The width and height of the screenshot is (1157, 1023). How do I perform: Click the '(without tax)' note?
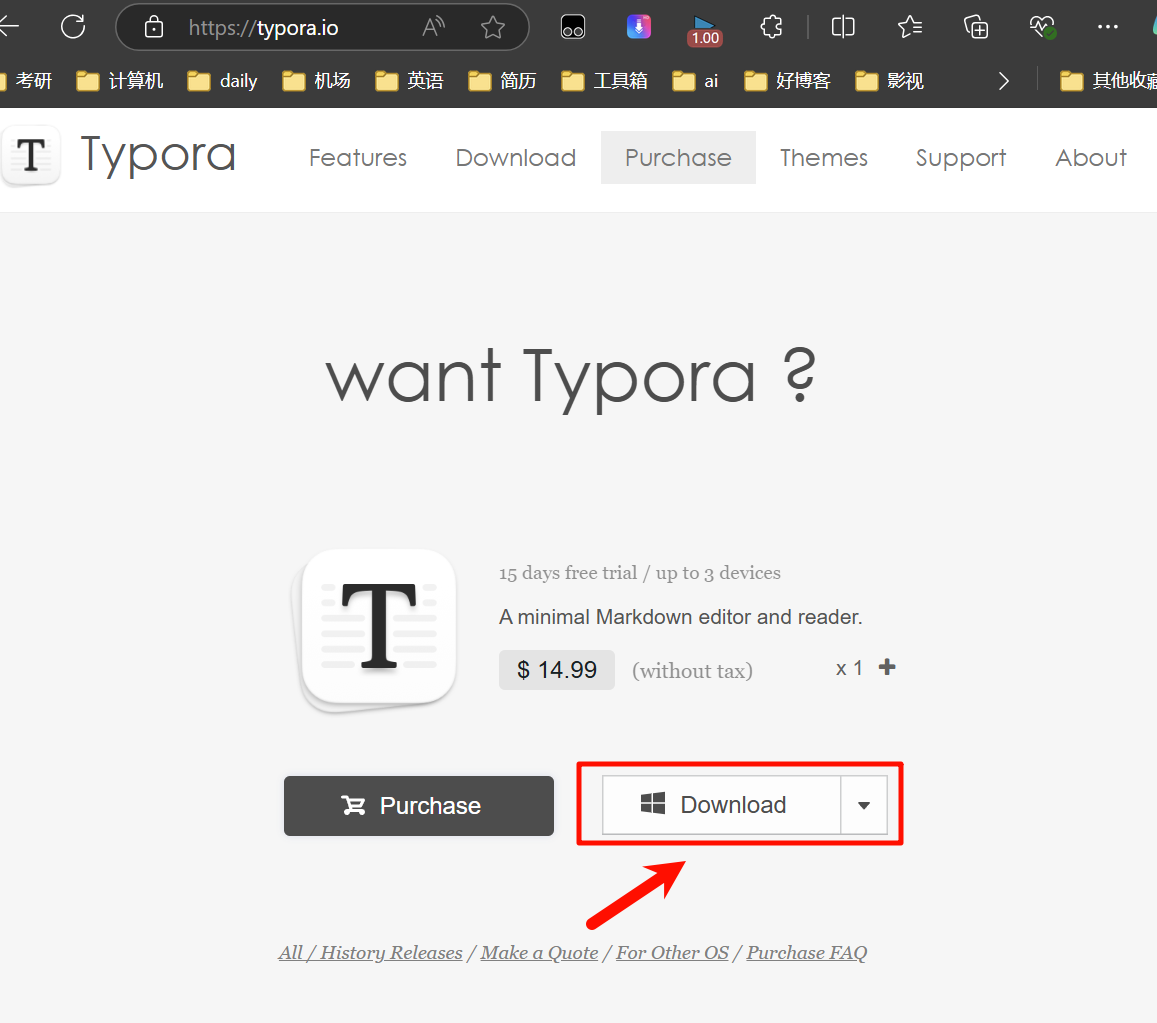tap(692, 670)
